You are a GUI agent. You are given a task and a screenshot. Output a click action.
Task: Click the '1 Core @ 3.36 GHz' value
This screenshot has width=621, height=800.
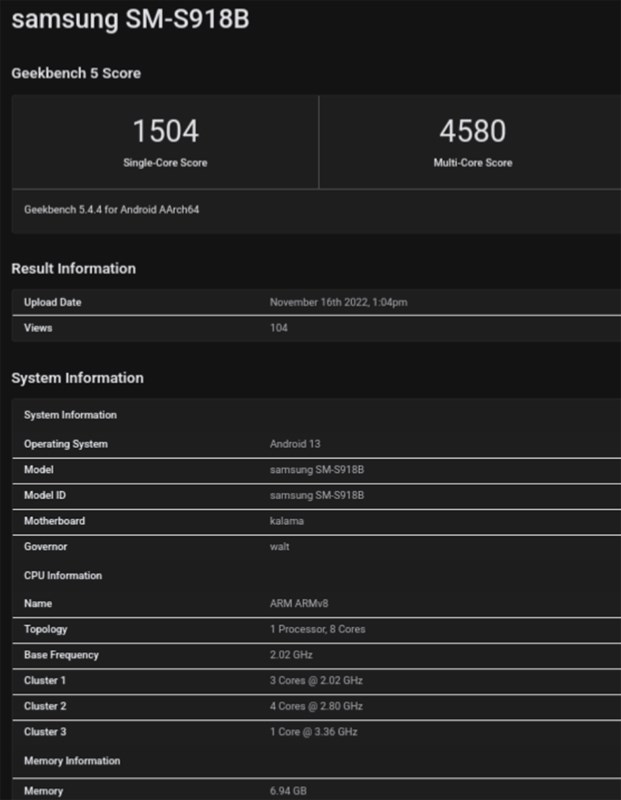pyautogui.click(x=313, y=732)
